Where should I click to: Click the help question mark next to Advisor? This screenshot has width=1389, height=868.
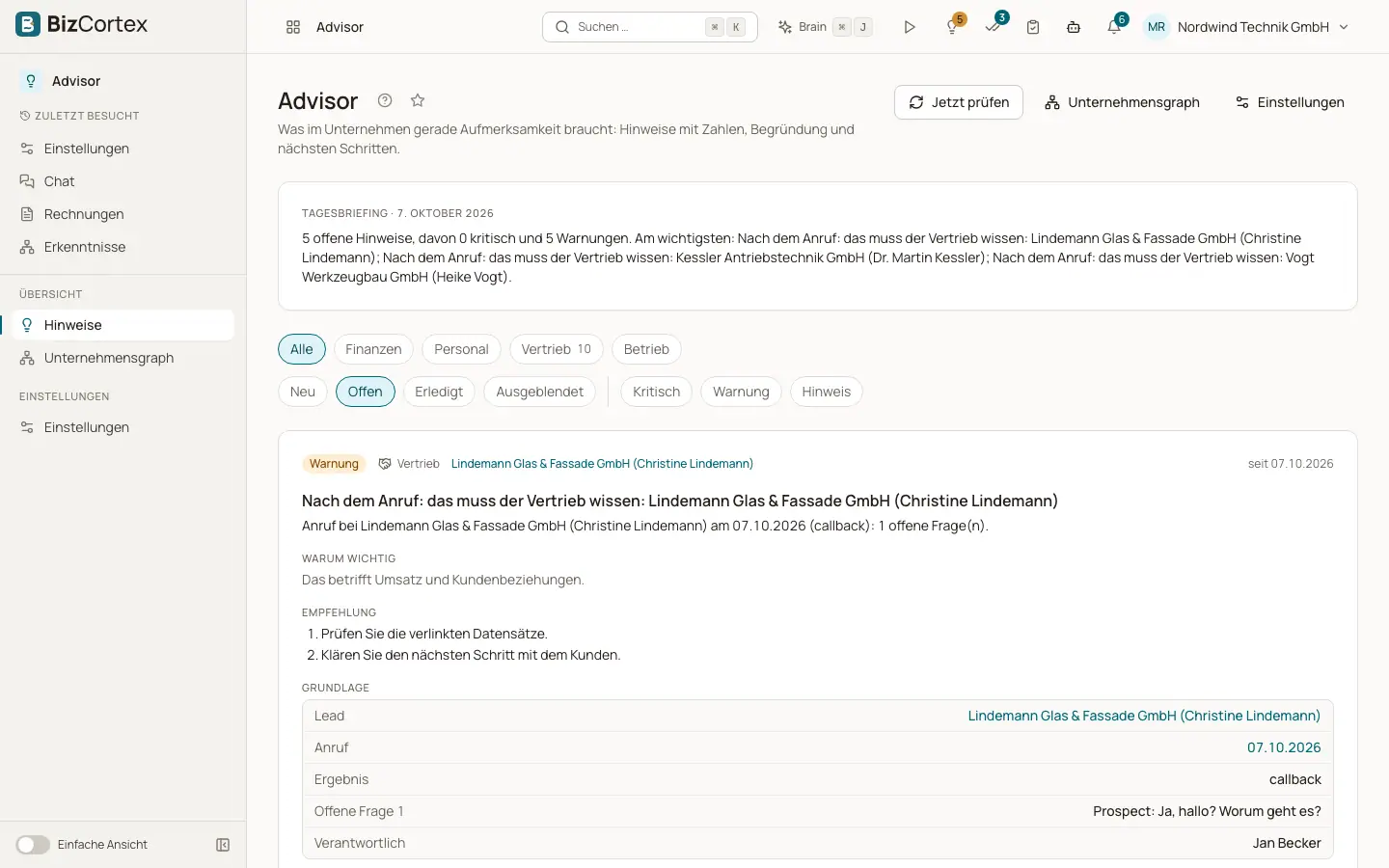[385, 100]
